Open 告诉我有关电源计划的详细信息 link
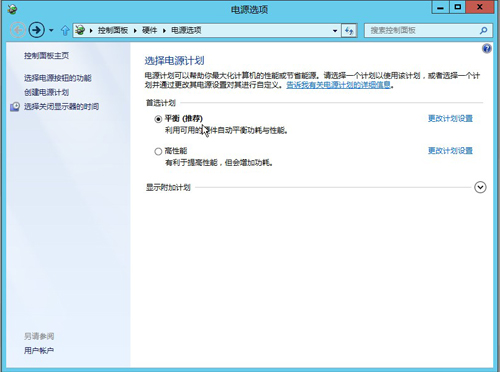The height and width of the screenshot is (372, 500). [x=338, y=85]
